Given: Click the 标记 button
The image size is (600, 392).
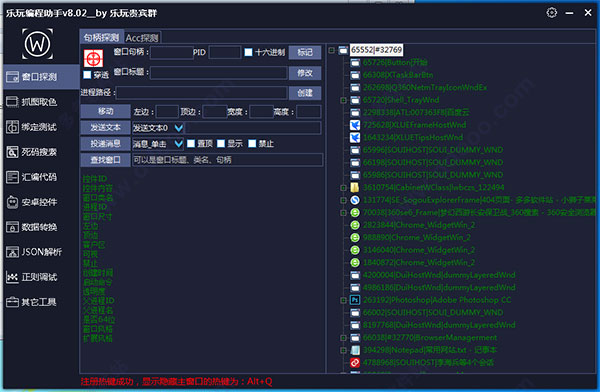Looking at the screenshot, I should pos(305,52).
